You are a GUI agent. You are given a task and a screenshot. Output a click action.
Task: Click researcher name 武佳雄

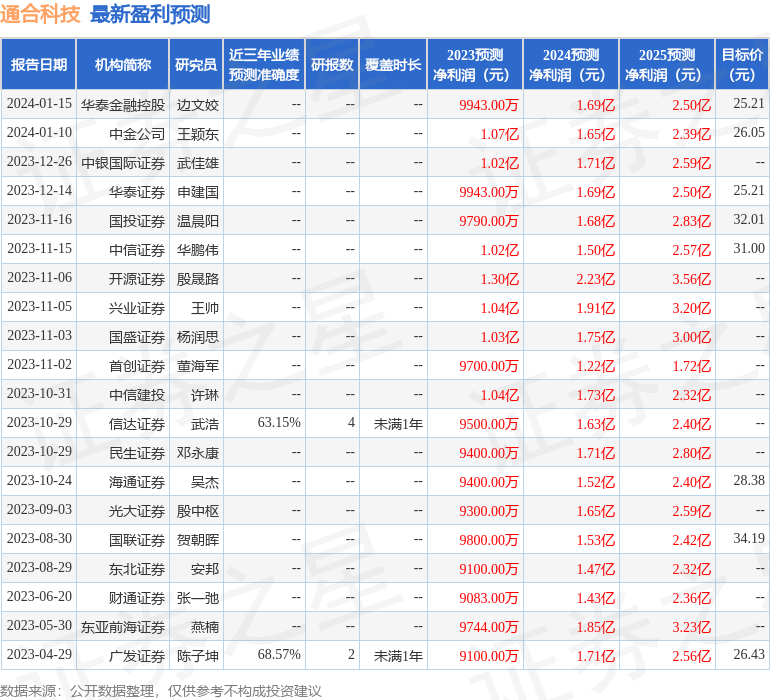click(197, 163)
